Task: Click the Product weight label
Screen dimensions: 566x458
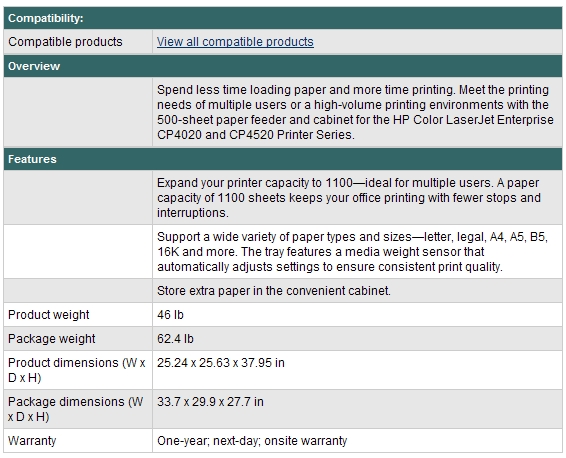Action: (48, 315)
